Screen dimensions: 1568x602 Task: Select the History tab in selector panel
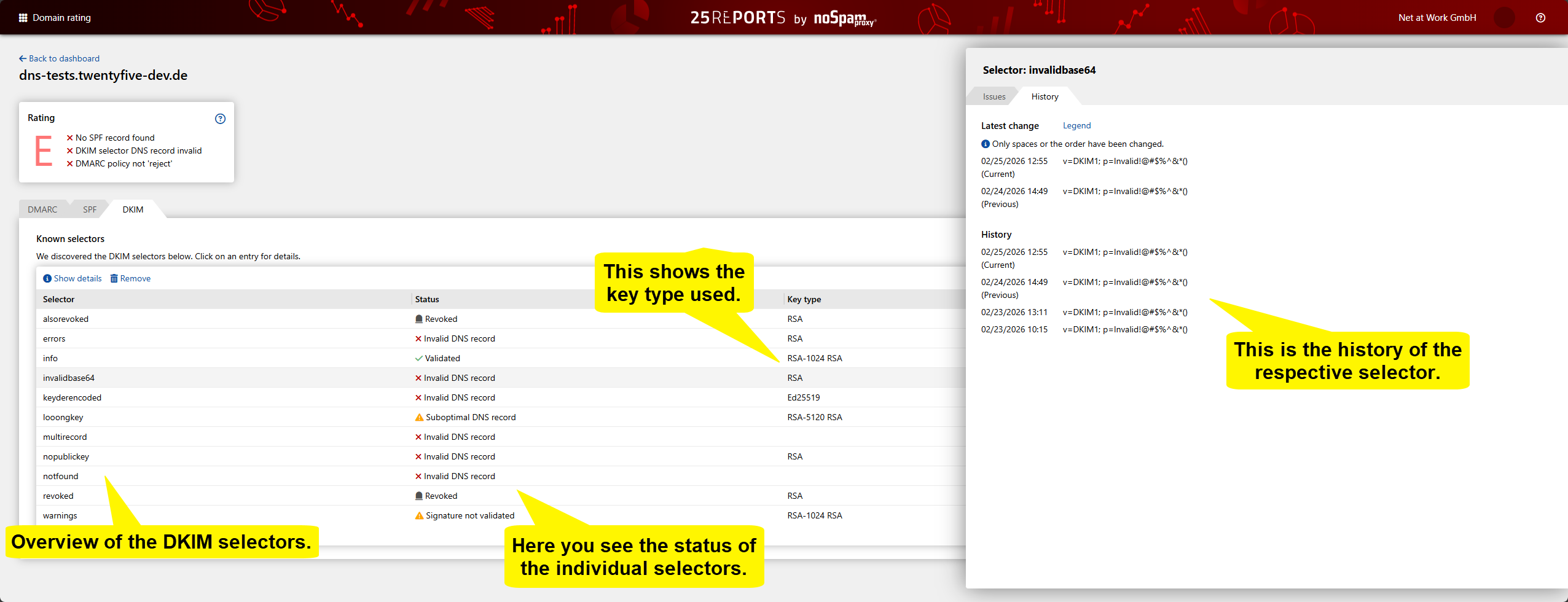tap(1045, 96)
